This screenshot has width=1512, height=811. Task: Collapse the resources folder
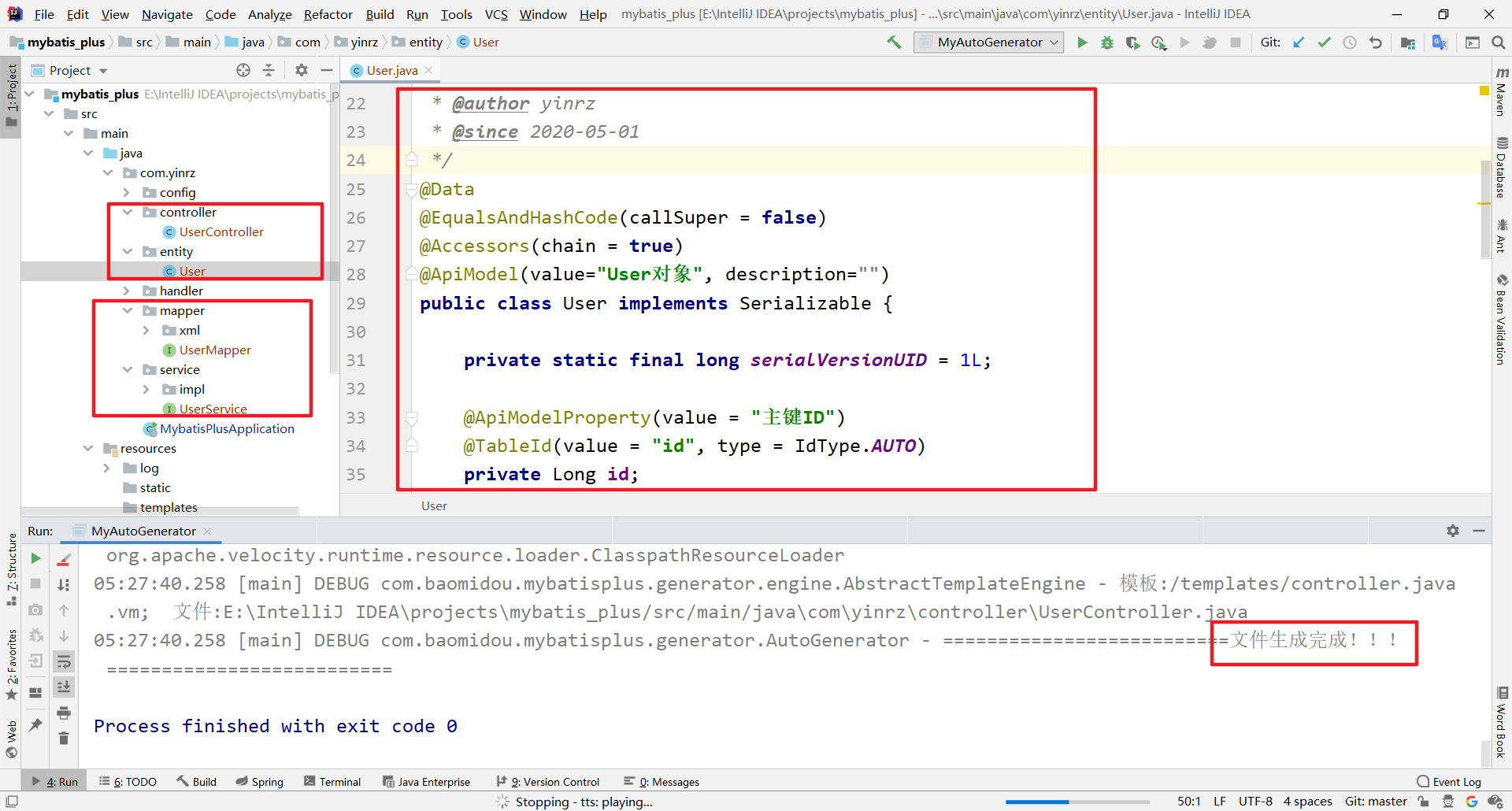coord(88,449)
